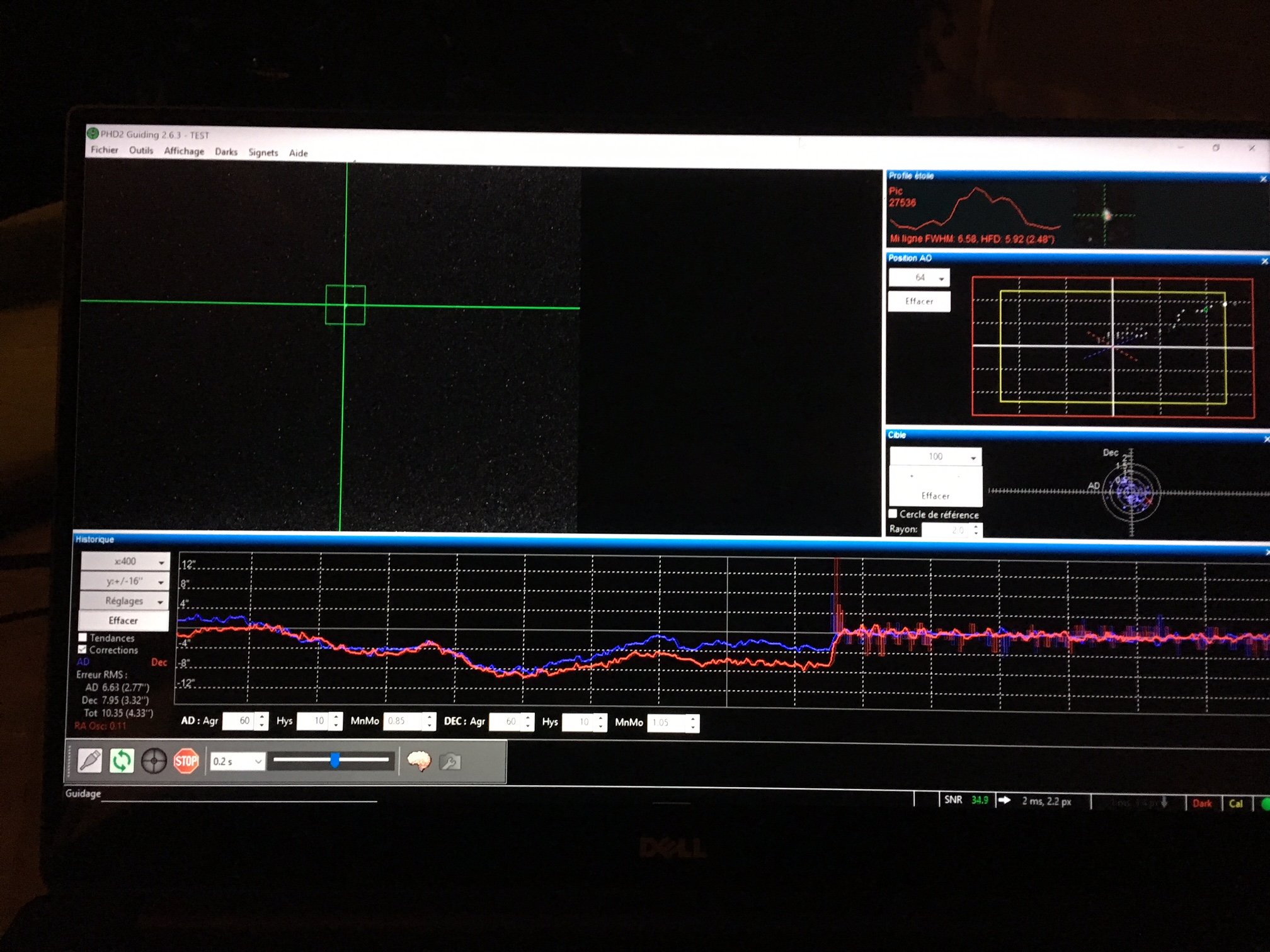Image resolution: width=1270 pixels, height=952 pixels.
Task: Open the Outils menu
Action: [x=141, y=150]
